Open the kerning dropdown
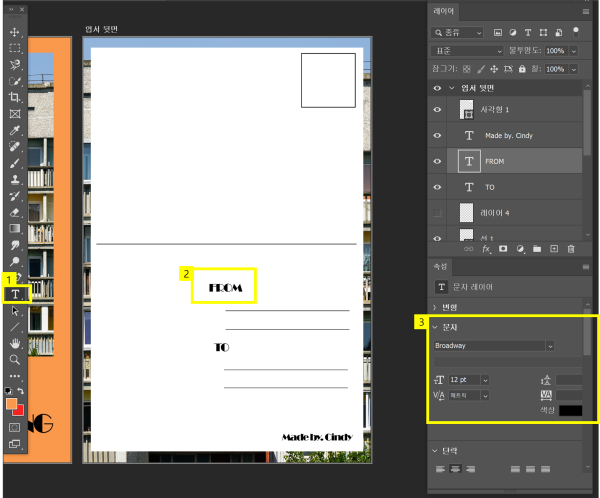This screenshot has width=600, height=498. click(x=485, y=396)
